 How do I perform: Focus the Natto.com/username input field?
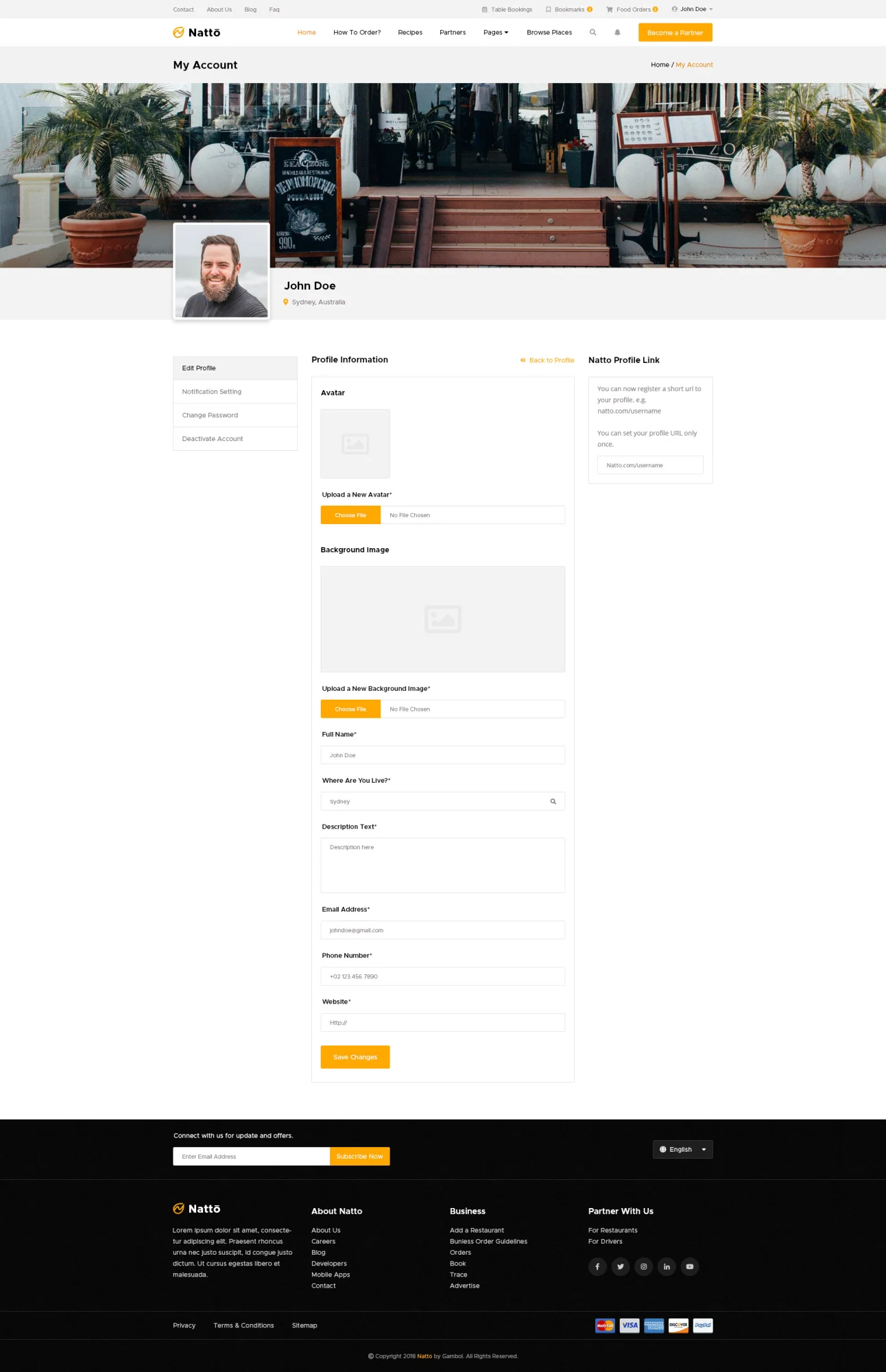click(650, 465)
